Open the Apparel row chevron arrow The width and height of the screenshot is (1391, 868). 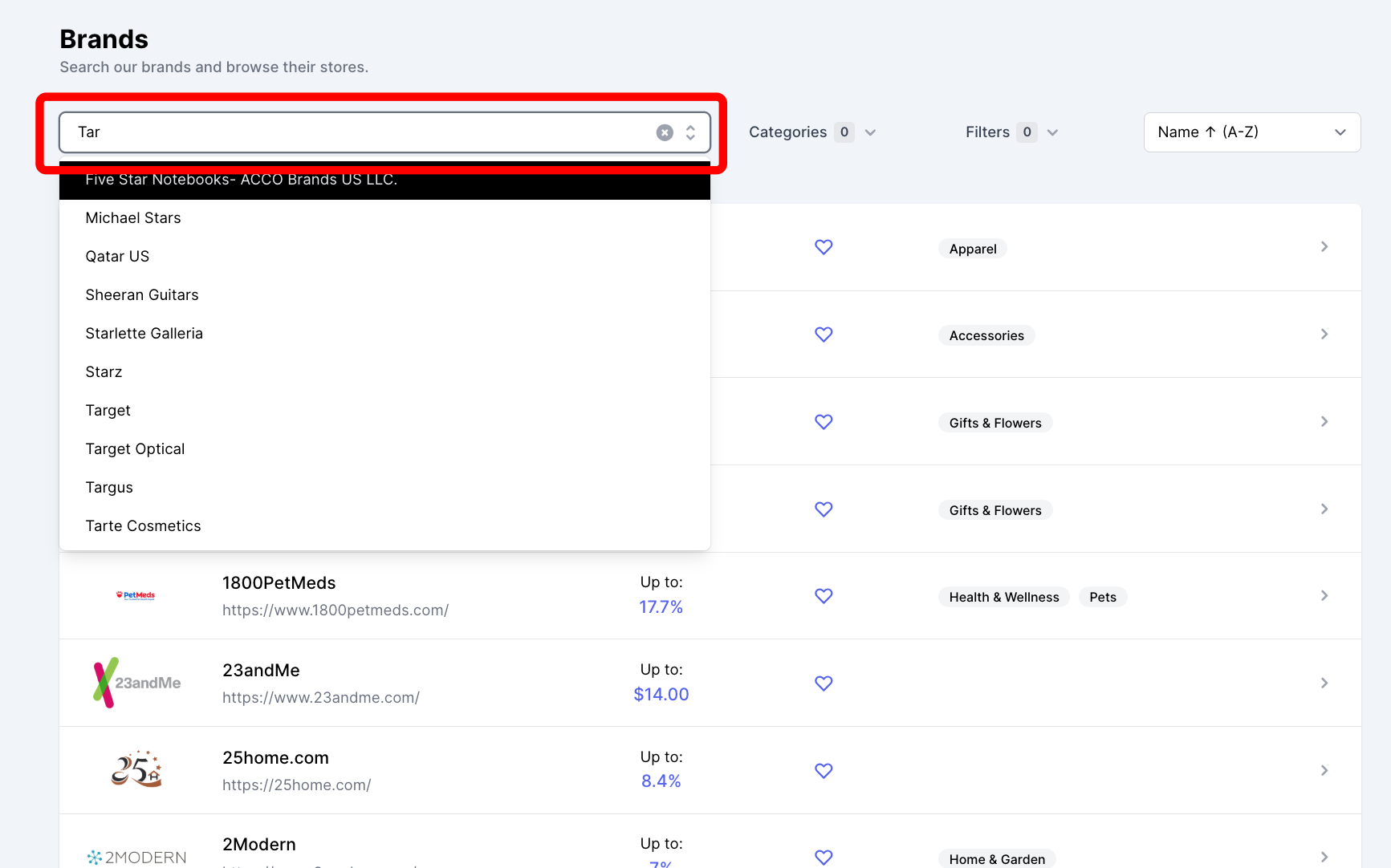tap(1324, 247)
